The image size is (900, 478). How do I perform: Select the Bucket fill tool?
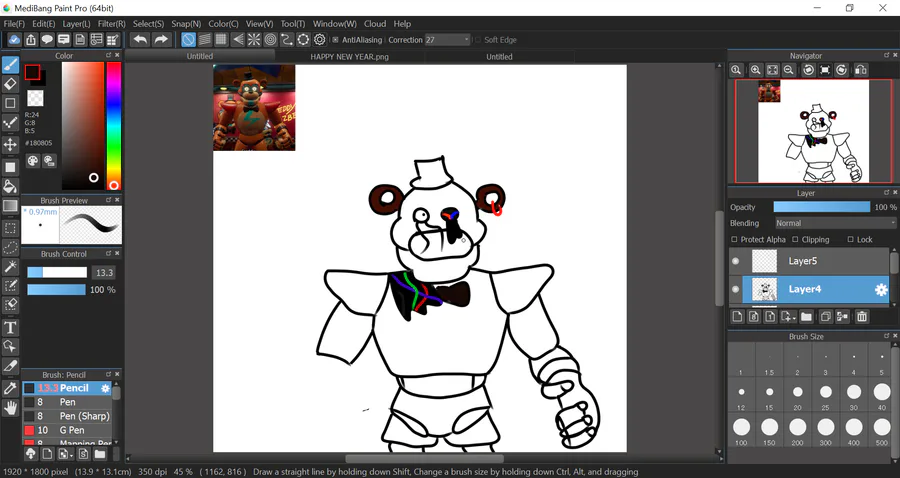click(x=10, y=186)
